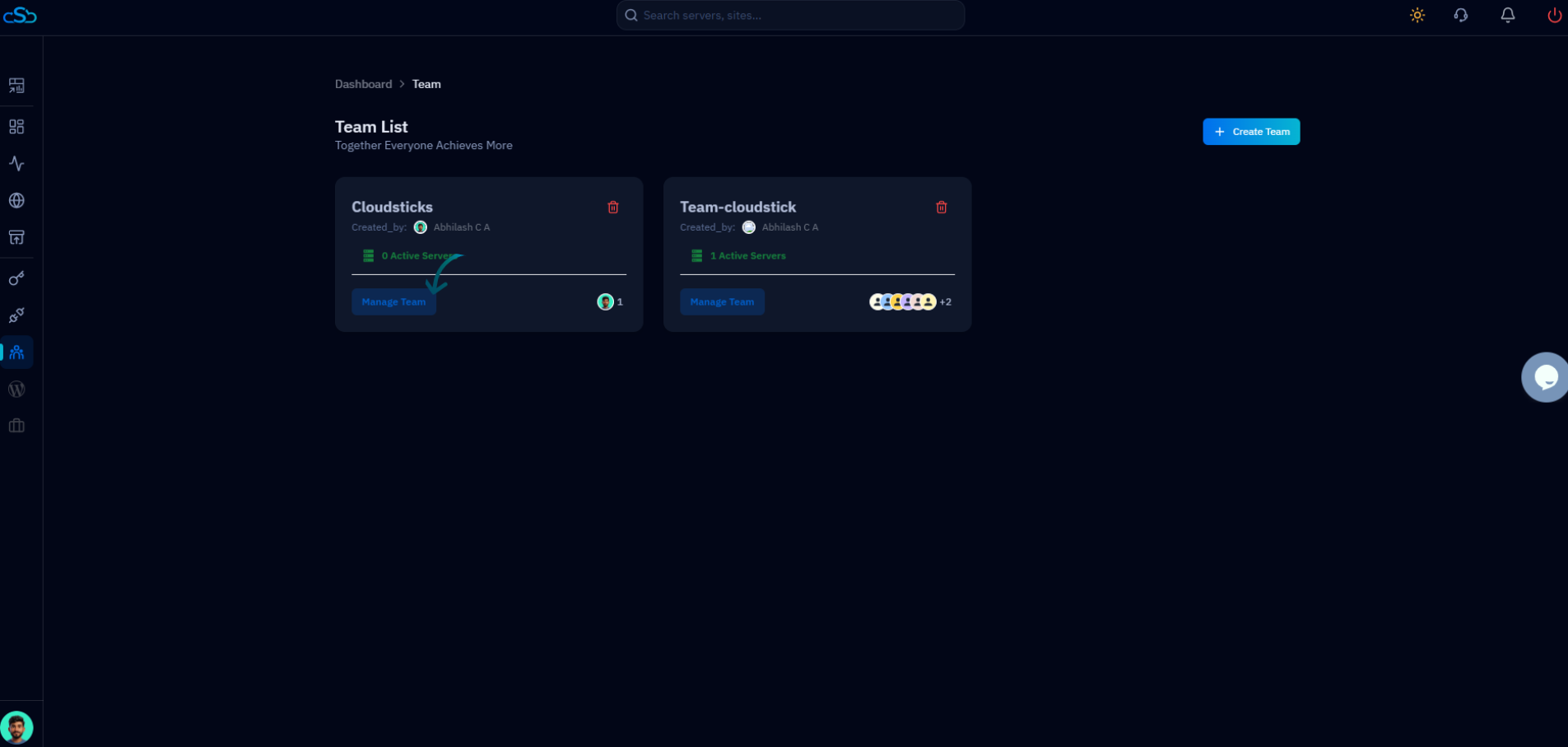Open the activity pulse sidebar icon
The image size is (1568, 747).
[16, 164]
